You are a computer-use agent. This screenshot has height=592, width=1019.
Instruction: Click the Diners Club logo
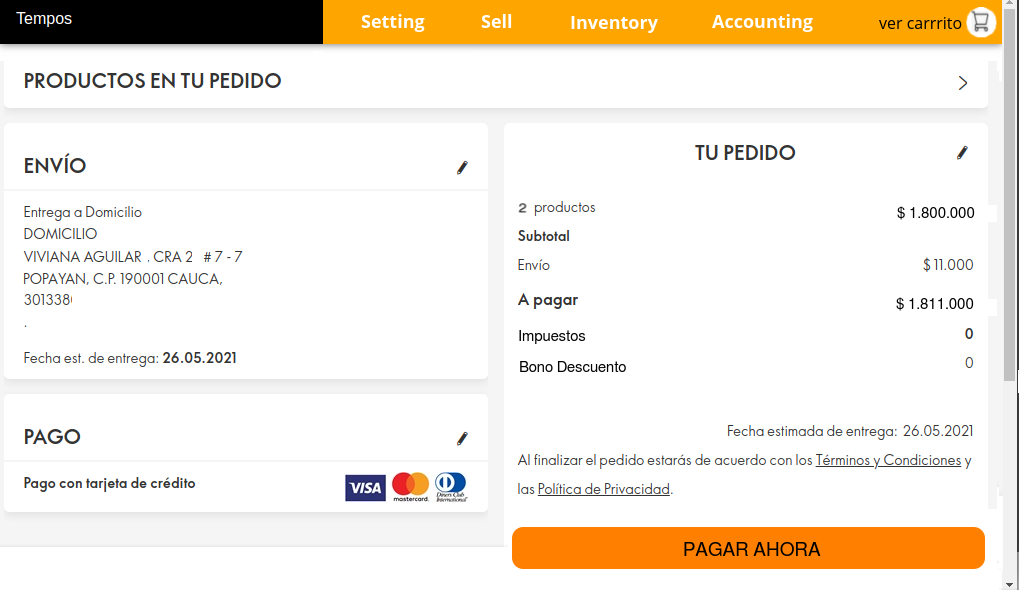451,487
